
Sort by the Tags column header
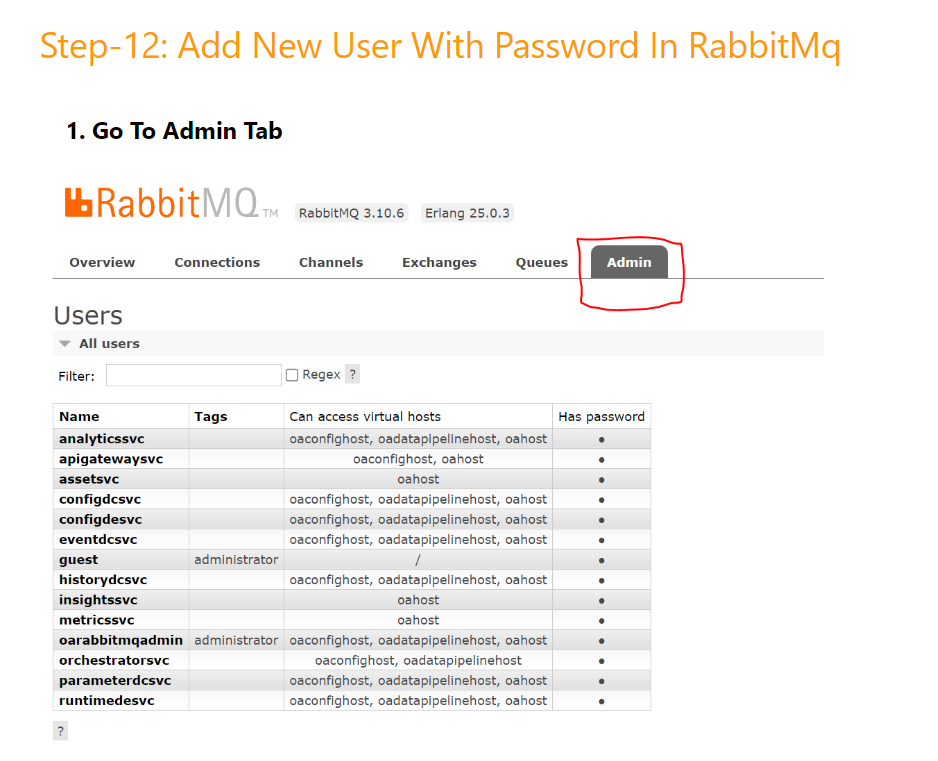coord(211,417)
